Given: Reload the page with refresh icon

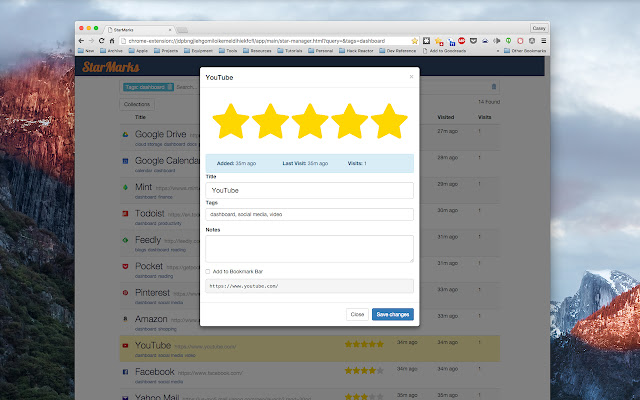Looking at the screenshot, I should tap(102, 41).
